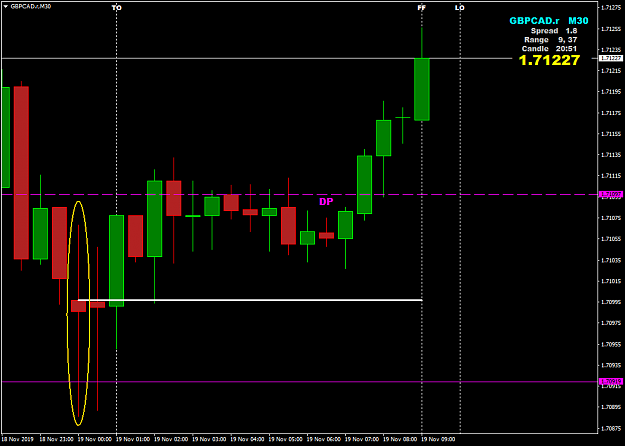Screen dimensions: 625x446
Task: Select the LO vertical line label
Action: [x=460, y=8]
